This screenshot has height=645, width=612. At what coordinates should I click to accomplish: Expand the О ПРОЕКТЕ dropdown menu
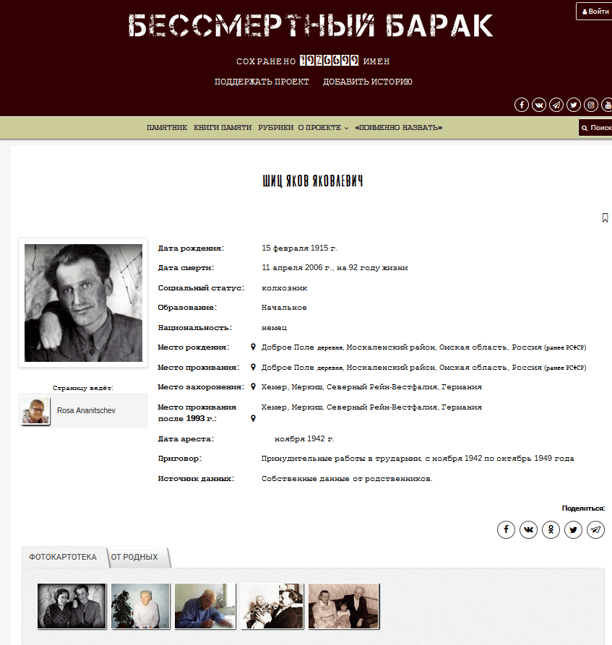pos(323,128)
